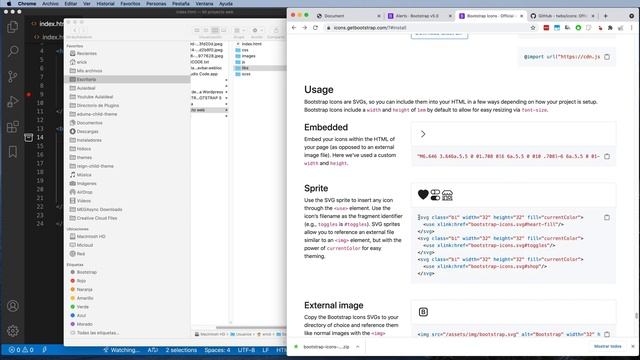Open Finder Share button
The image size is (640, 360).
(276, 31)
